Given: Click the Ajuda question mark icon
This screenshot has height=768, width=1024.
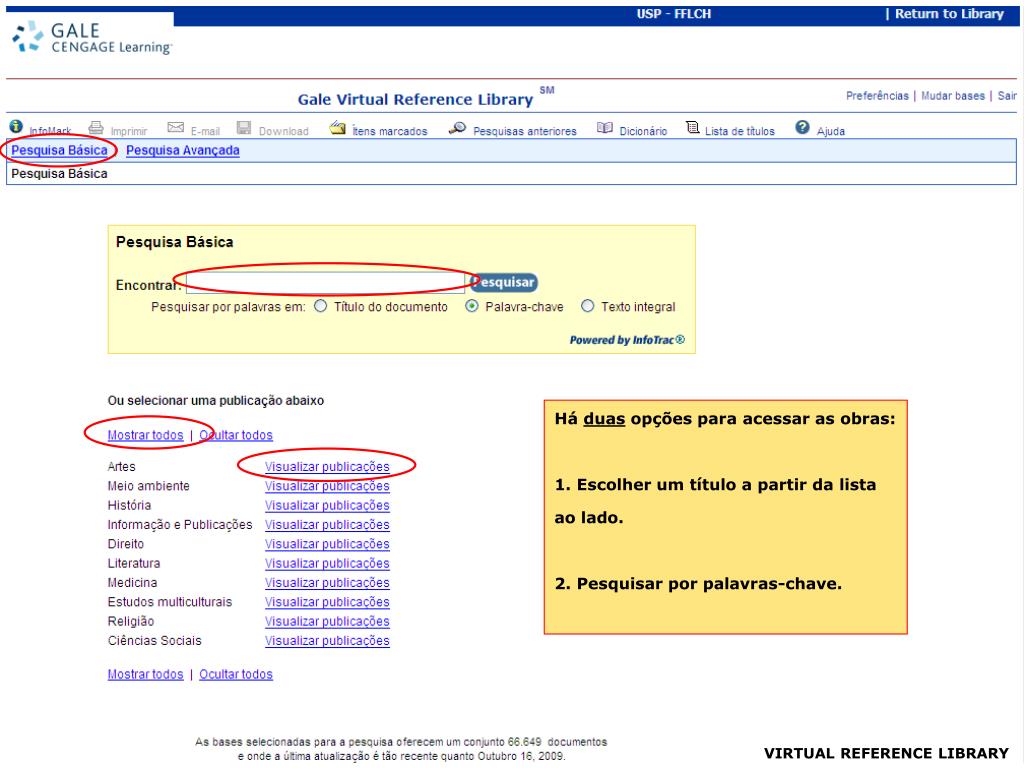Looking at the screenshot, I should tap(803, 127).
